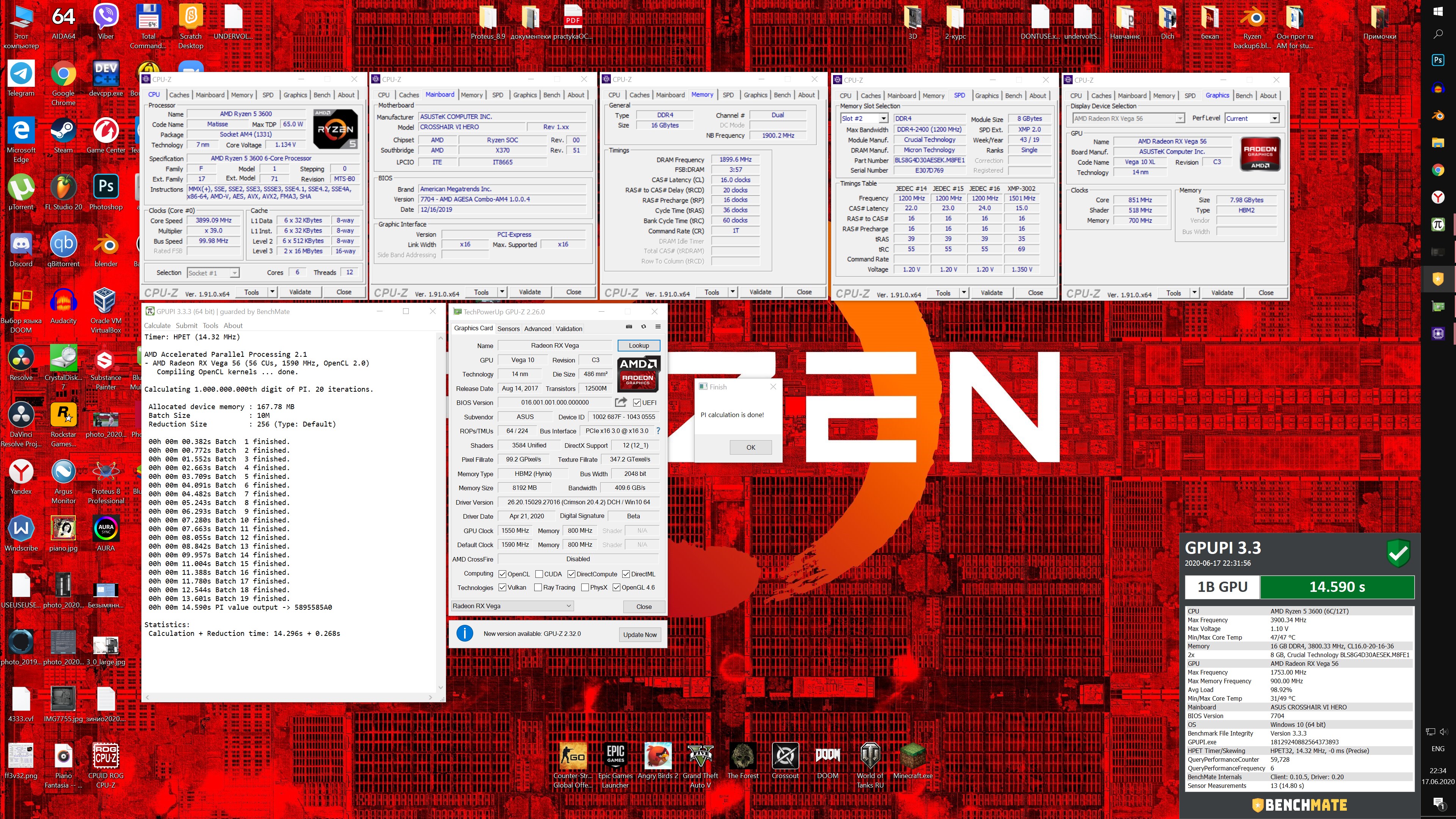Open AIDA64 desktop icon
The width and height of the screenshot is (1456, 819).
(x=63, y=22)
